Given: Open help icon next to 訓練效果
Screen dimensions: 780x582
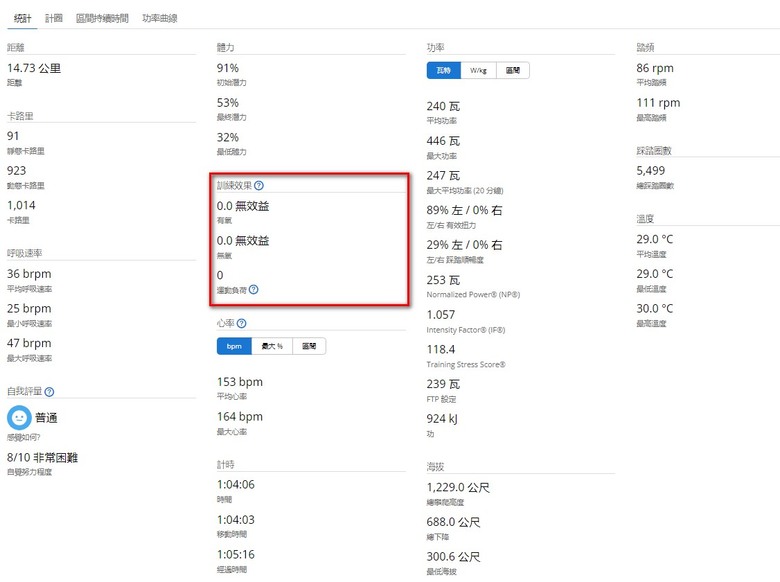Looking at the screenshot, I should pos(259,186).
